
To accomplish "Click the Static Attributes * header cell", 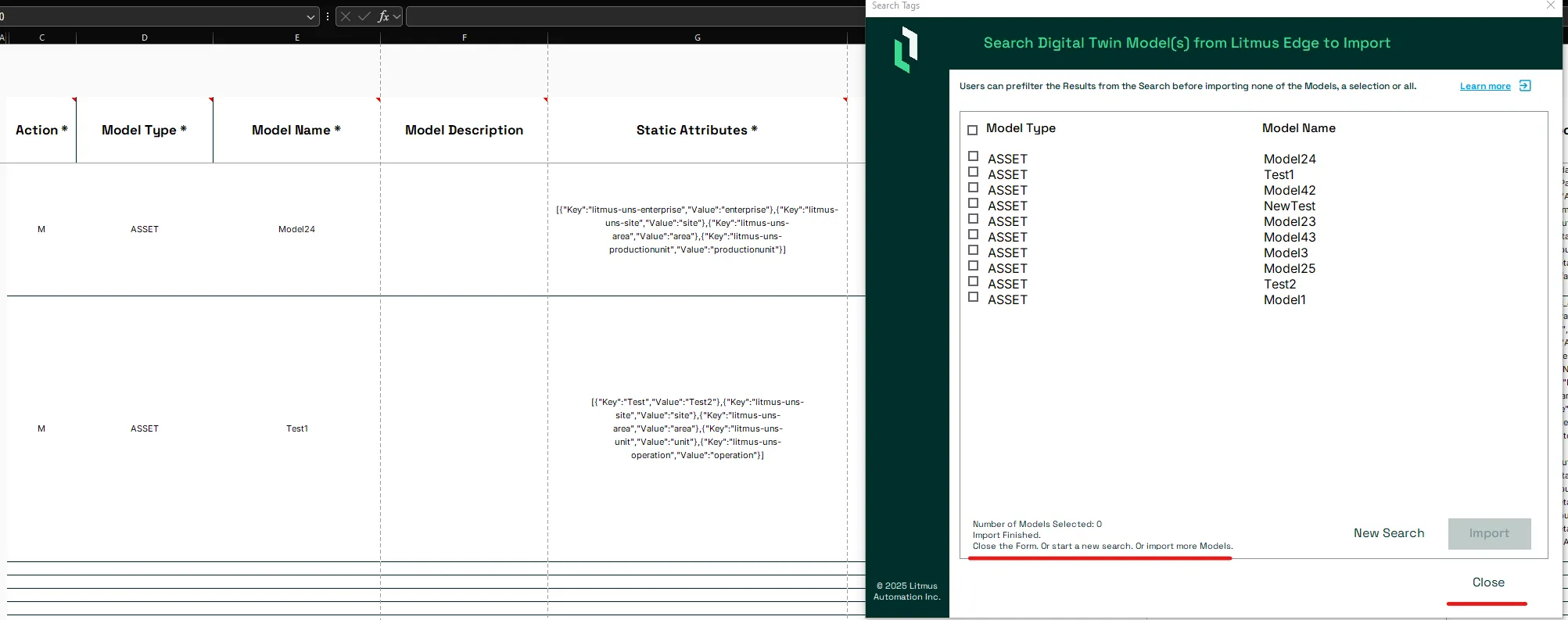I will 698,130.
